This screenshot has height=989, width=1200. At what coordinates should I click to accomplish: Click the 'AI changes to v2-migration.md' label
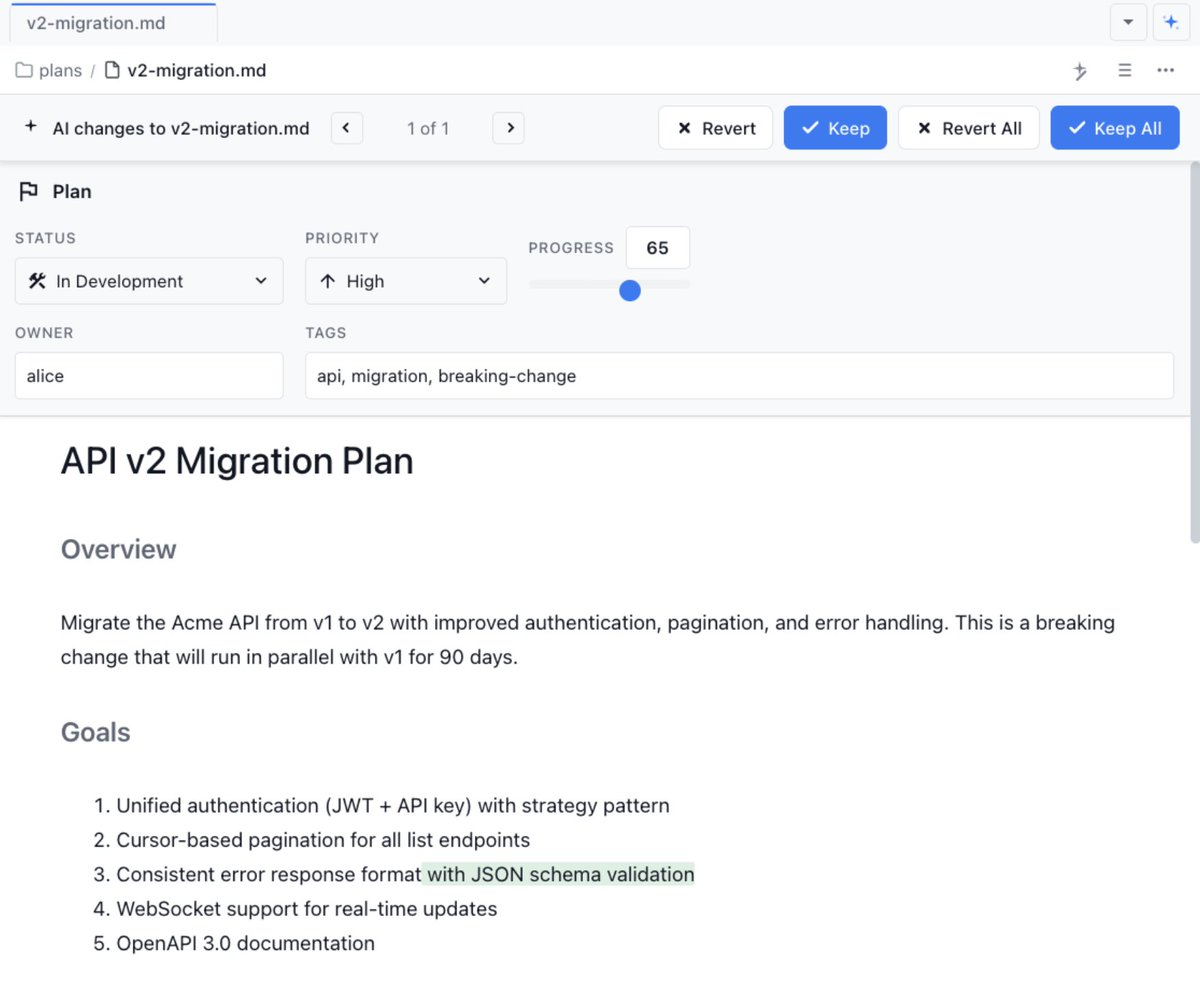click(181, 128)
